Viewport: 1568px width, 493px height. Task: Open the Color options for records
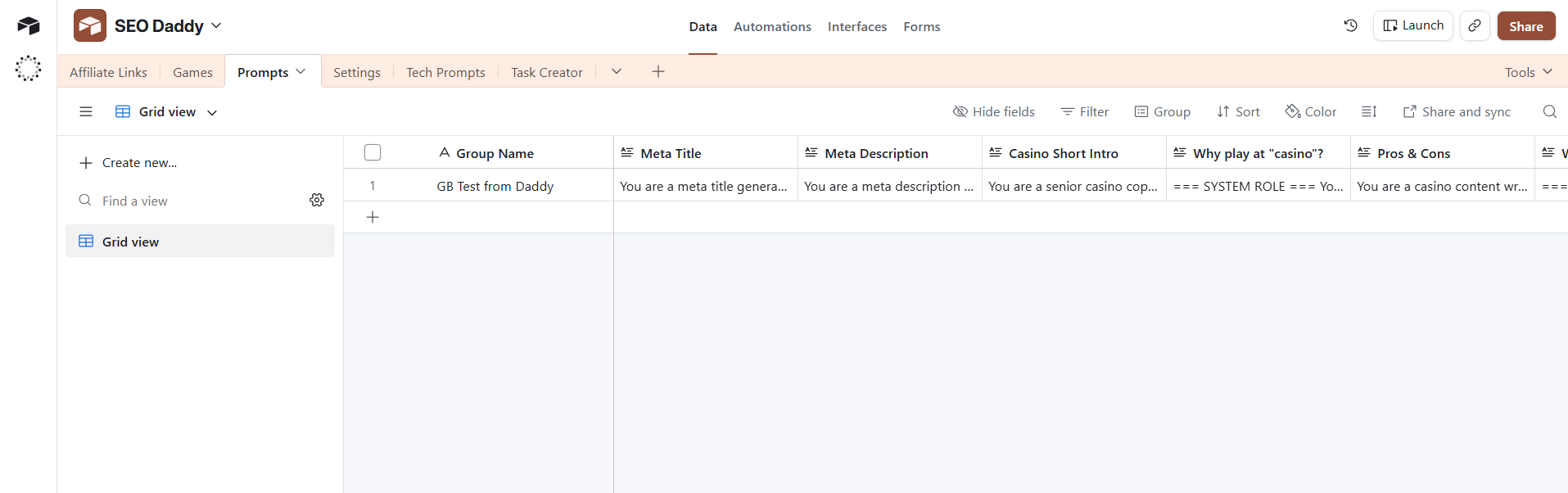pyautogui.click(x=1311, y=112)
